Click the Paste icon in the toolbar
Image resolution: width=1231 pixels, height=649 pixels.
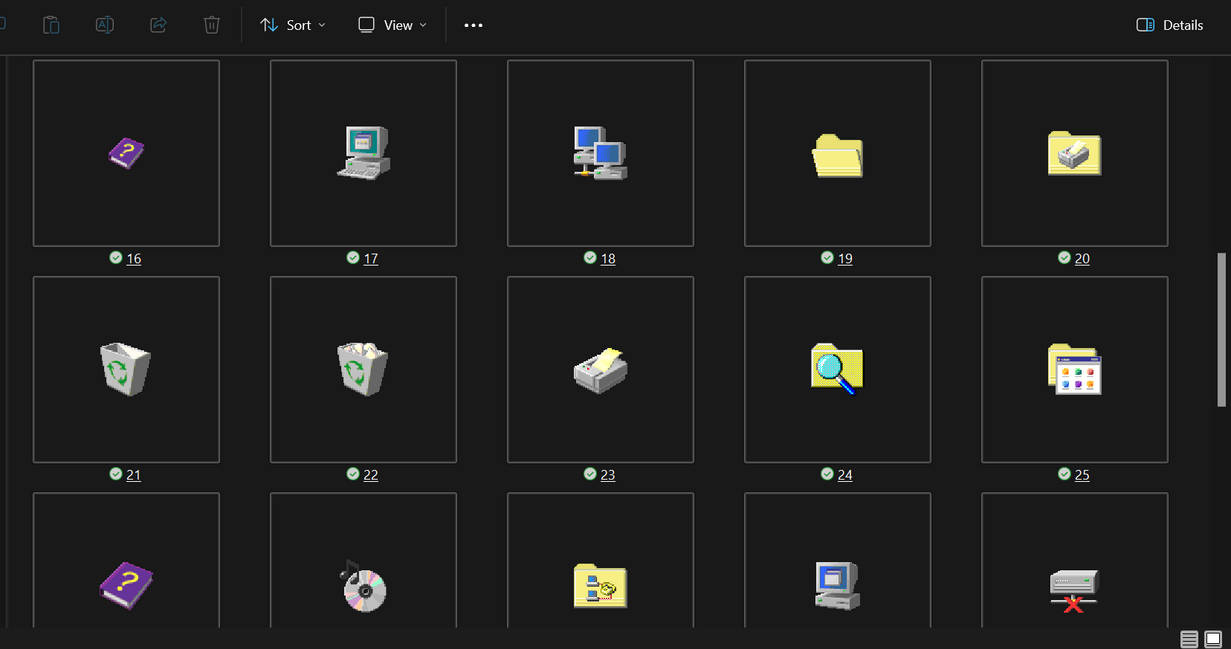coord(51,24)
